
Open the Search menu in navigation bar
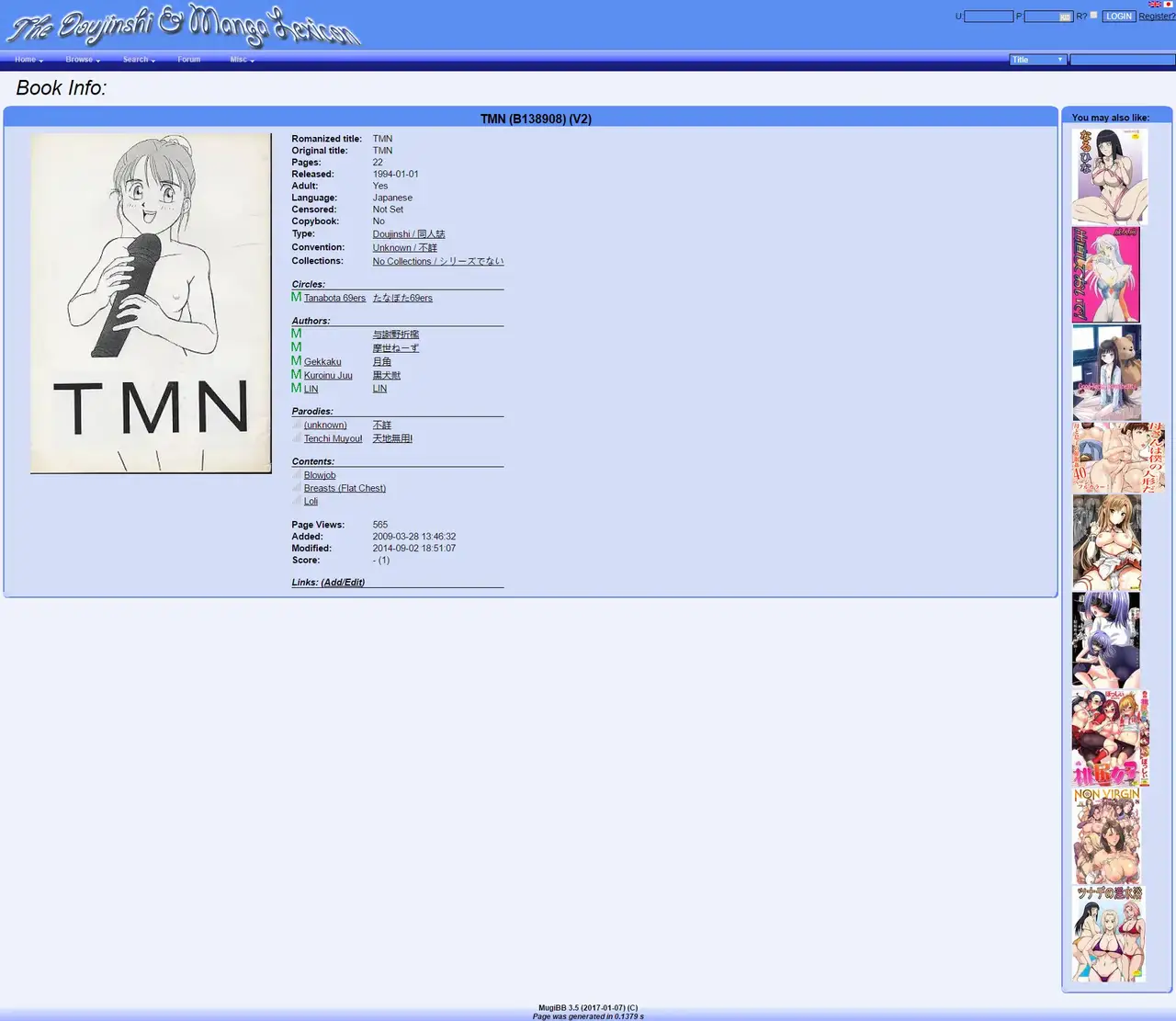pyautogui.click(x=139, y=60)
